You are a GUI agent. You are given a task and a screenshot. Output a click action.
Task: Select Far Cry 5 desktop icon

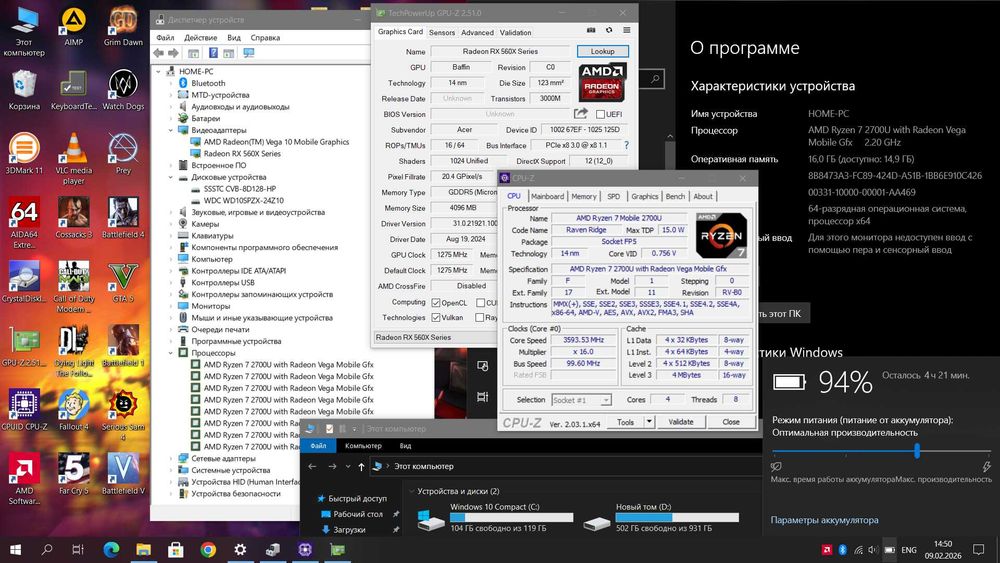coord(73,474)
